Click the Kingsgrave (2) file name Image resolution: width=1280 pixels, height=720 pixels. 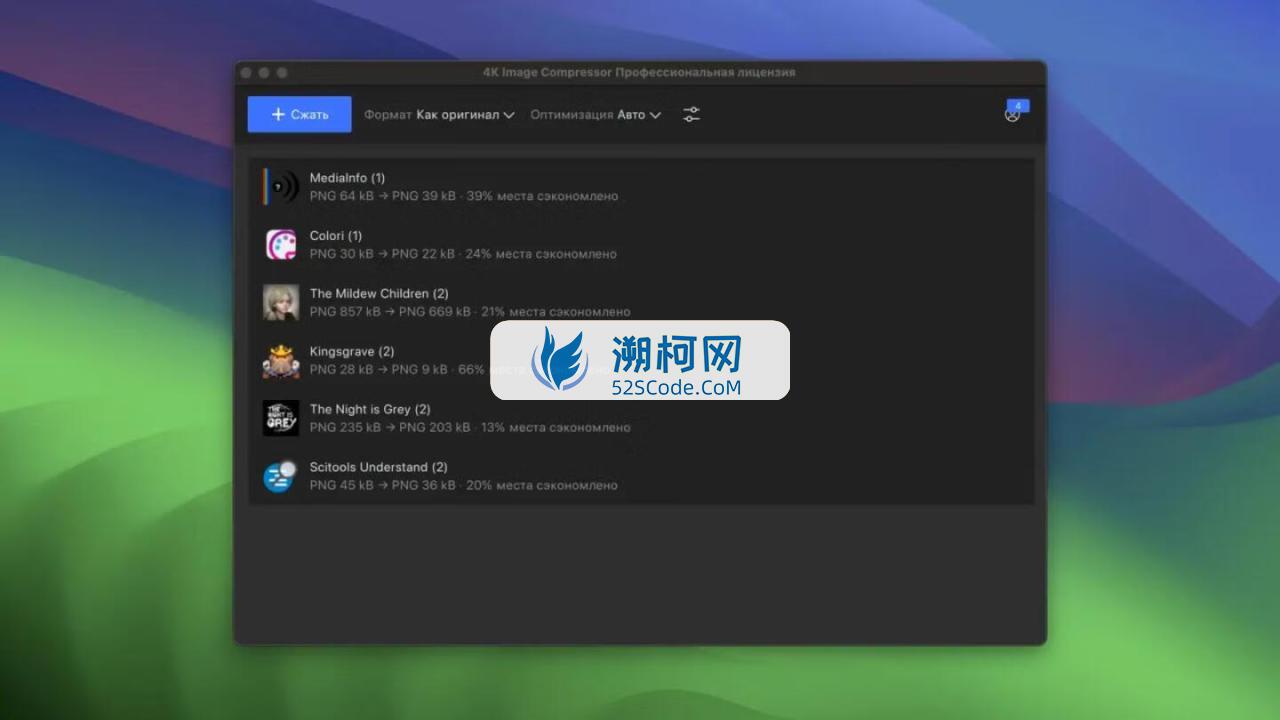(352, 352)
